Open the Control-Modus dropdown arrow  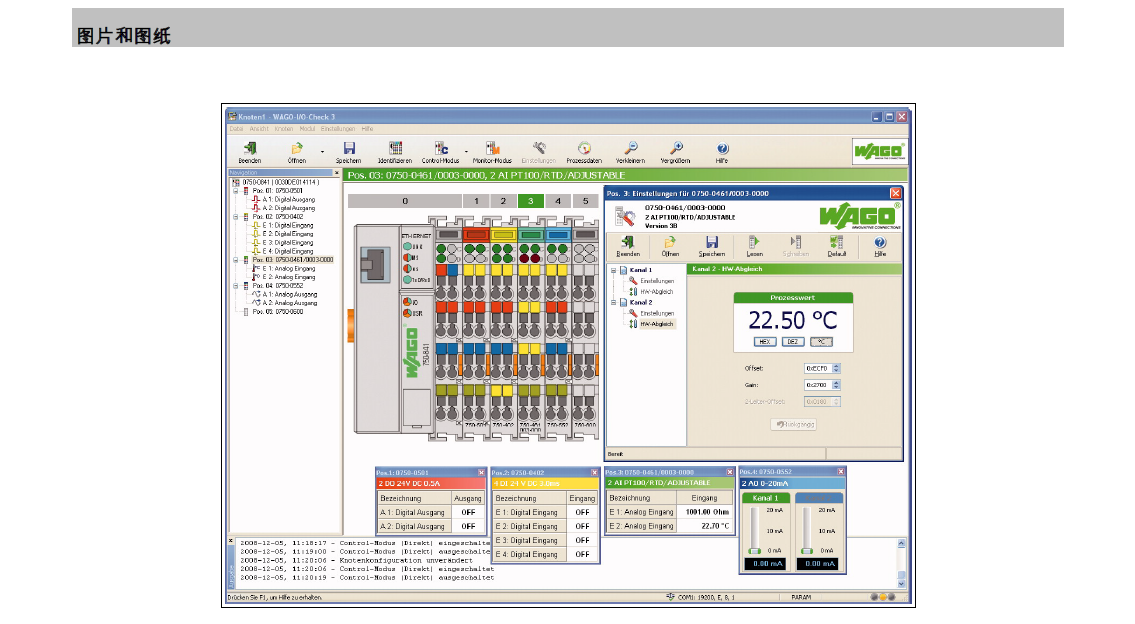466,151
